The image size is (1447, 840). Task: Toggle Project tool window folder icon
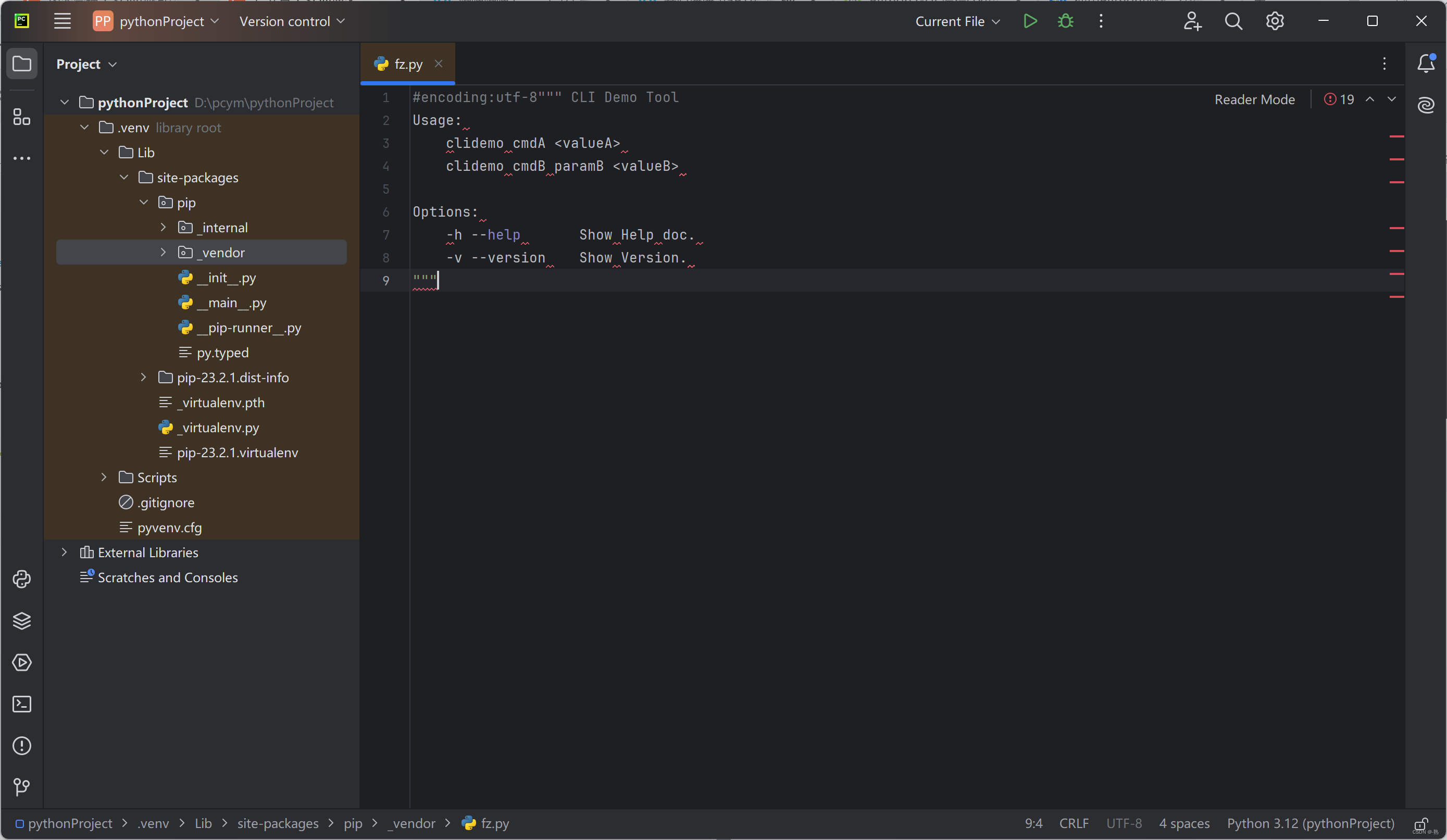point(22,63)
